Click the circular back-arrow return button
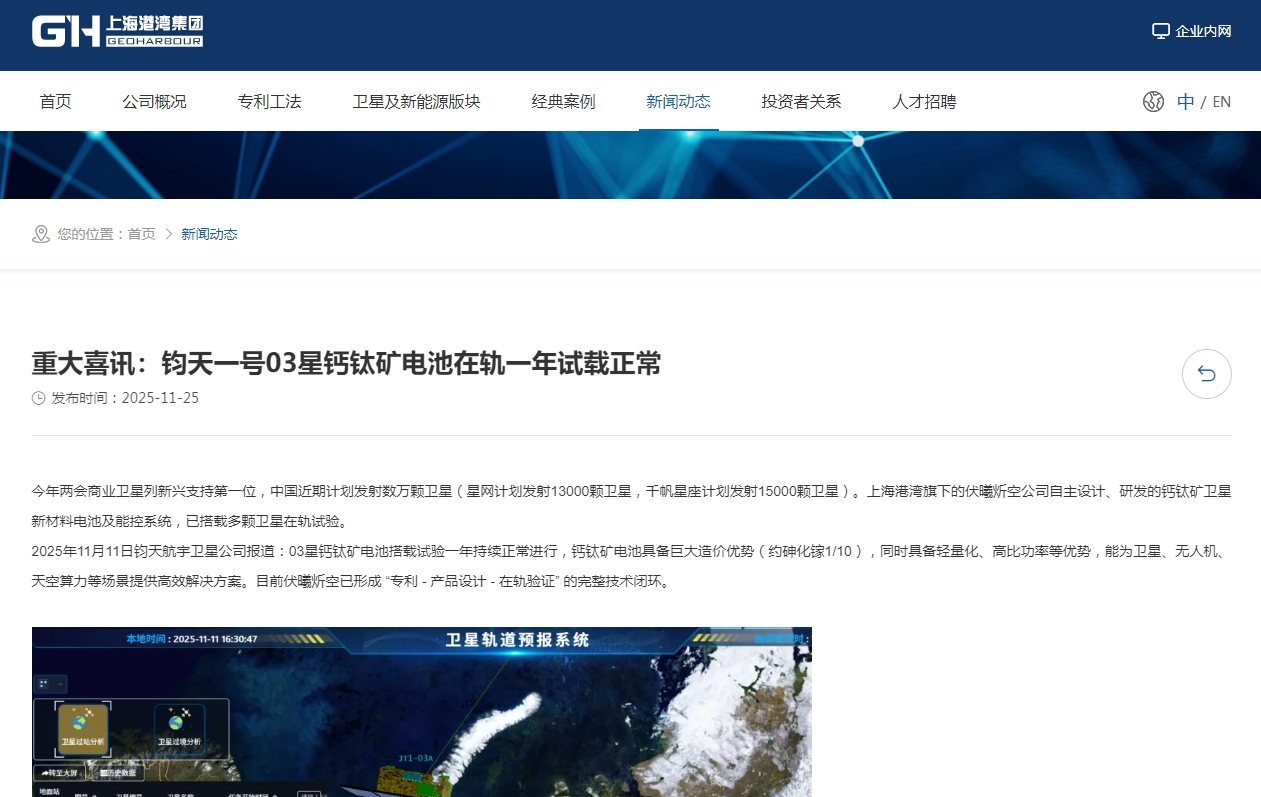This screenshot has height=797, width=1261. click(1207, 374)
